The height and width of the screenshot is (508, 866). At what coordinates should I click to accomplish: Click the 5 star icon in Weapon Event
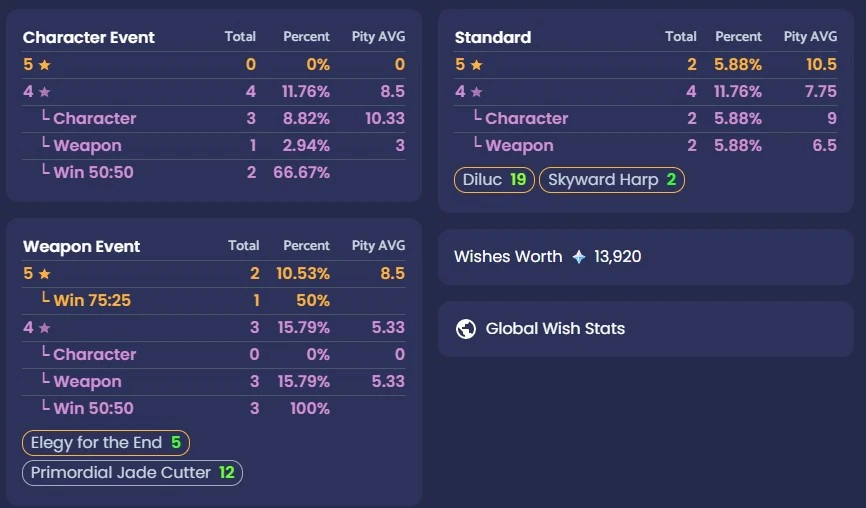tap(45, 274)
